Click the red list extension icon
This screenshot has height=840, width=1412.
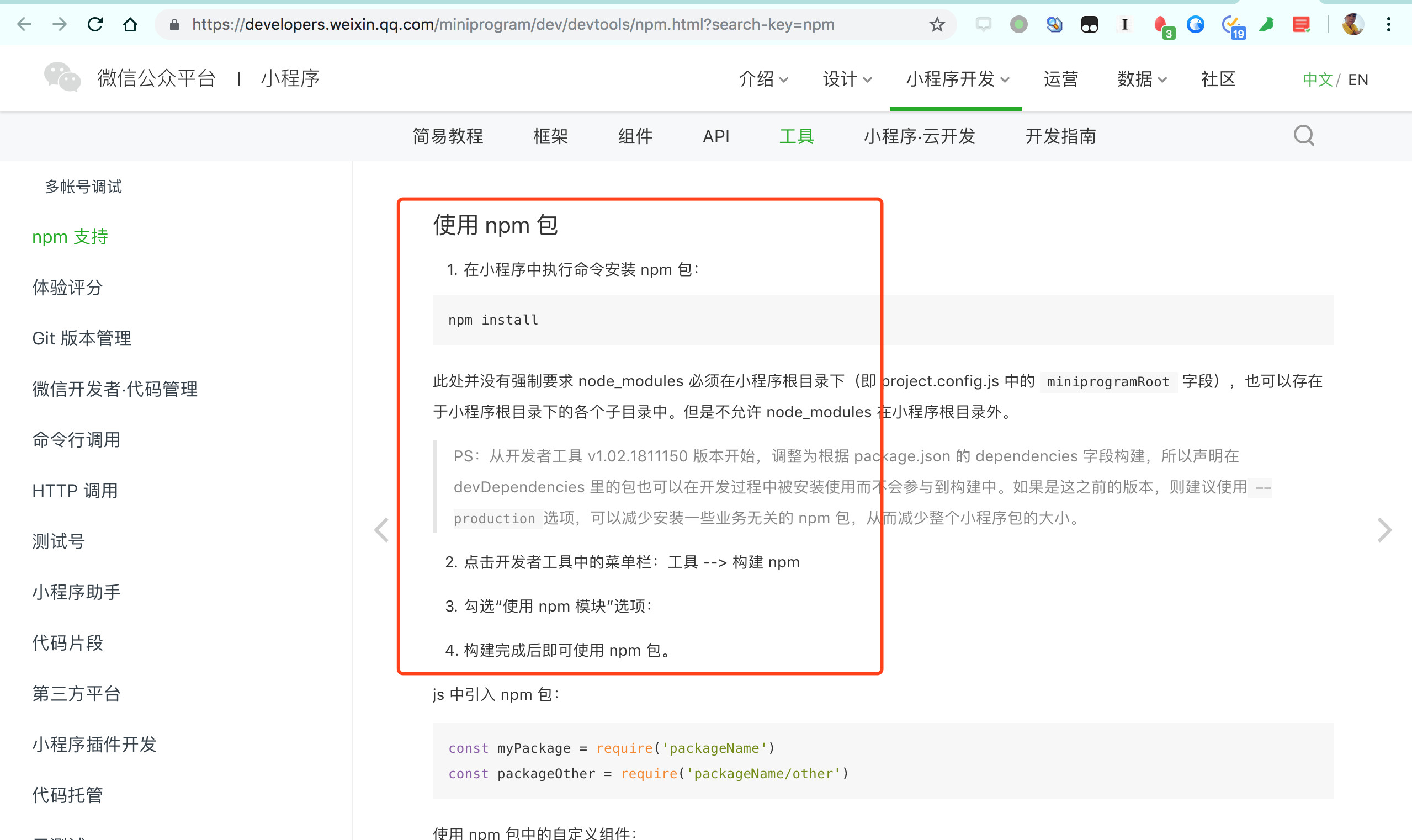pos(1301,24)
